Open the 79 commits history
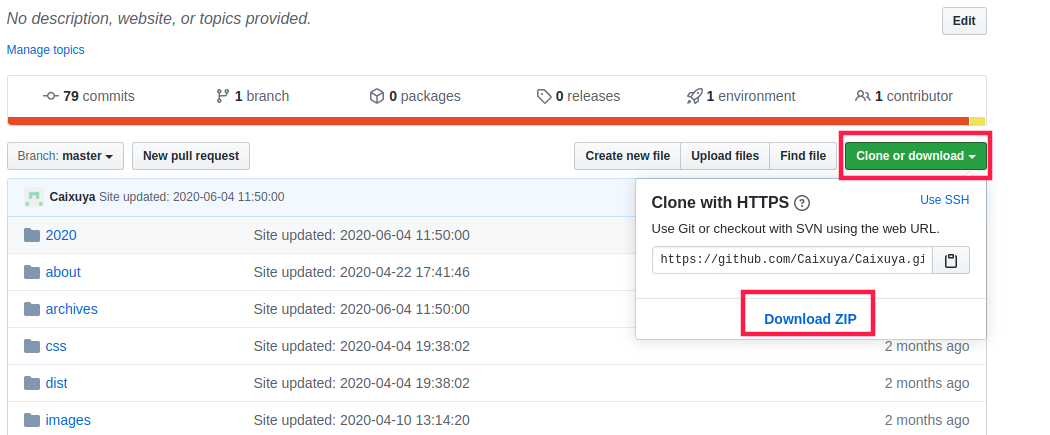Image resolution: width=1050 pixels, height=435 pixels. click(x=88, y=96)
